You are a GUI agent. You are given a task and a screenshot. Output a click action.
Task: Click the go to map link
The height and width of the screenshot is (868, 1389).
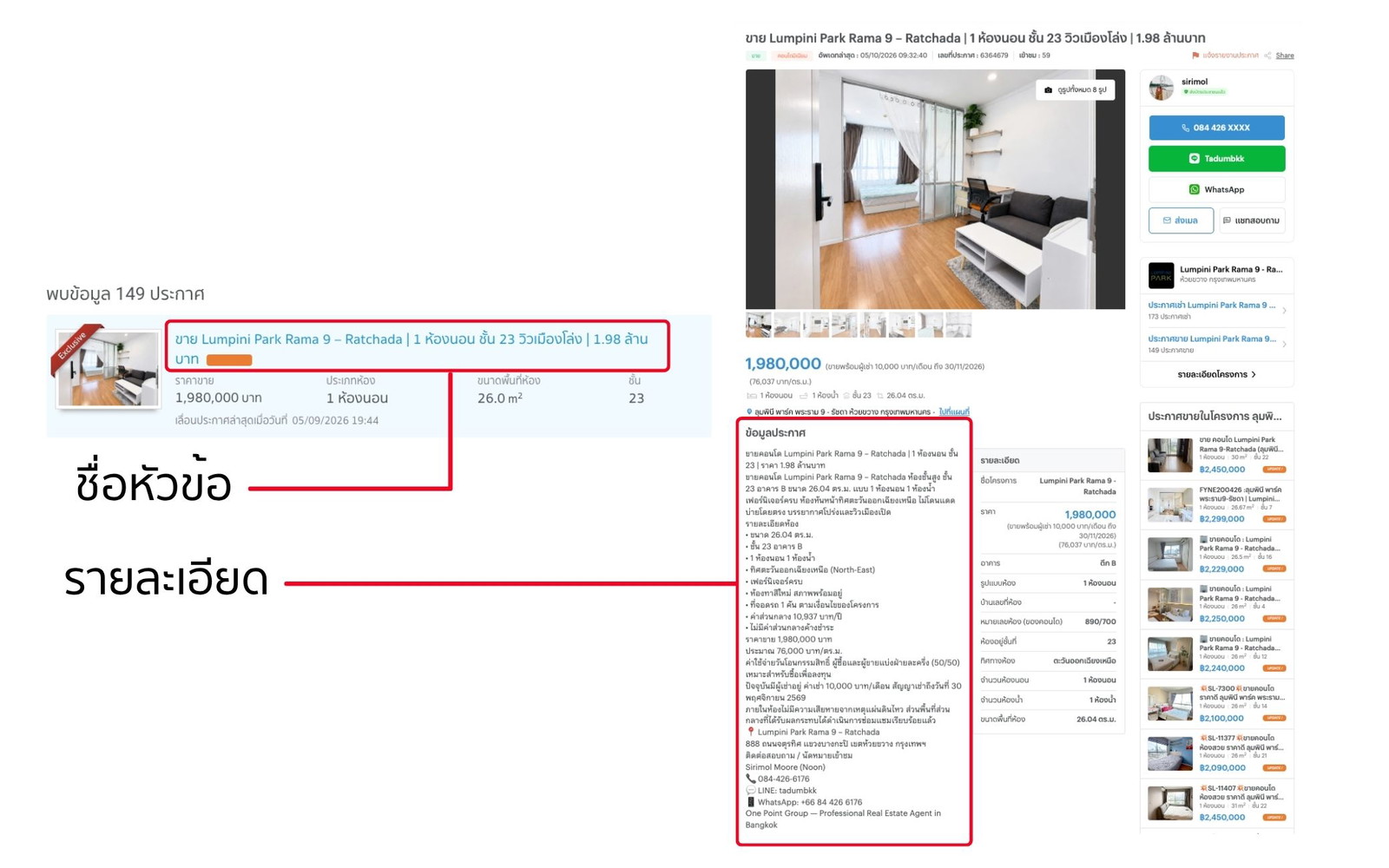(x=954, y=411)
